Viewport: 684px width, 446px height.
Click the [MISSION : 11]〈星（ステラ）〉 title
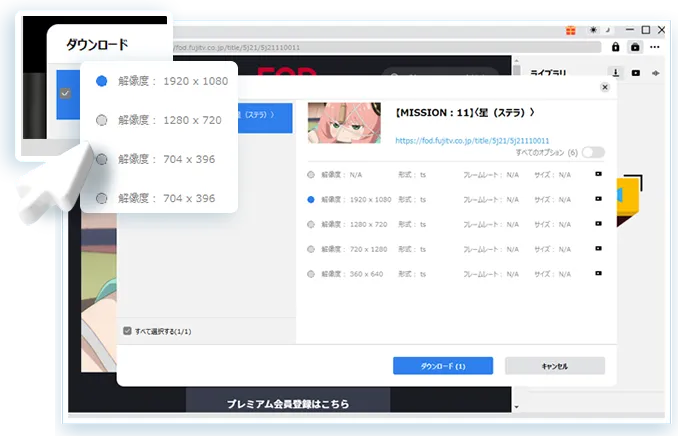465,113
